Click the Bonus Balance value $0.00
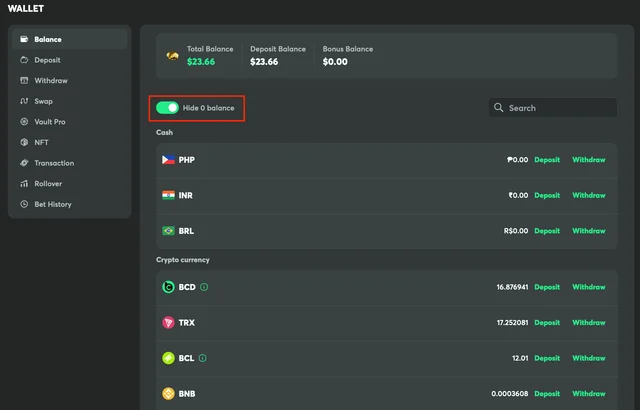Screen dimensions: 640x410 pos(335,62)
